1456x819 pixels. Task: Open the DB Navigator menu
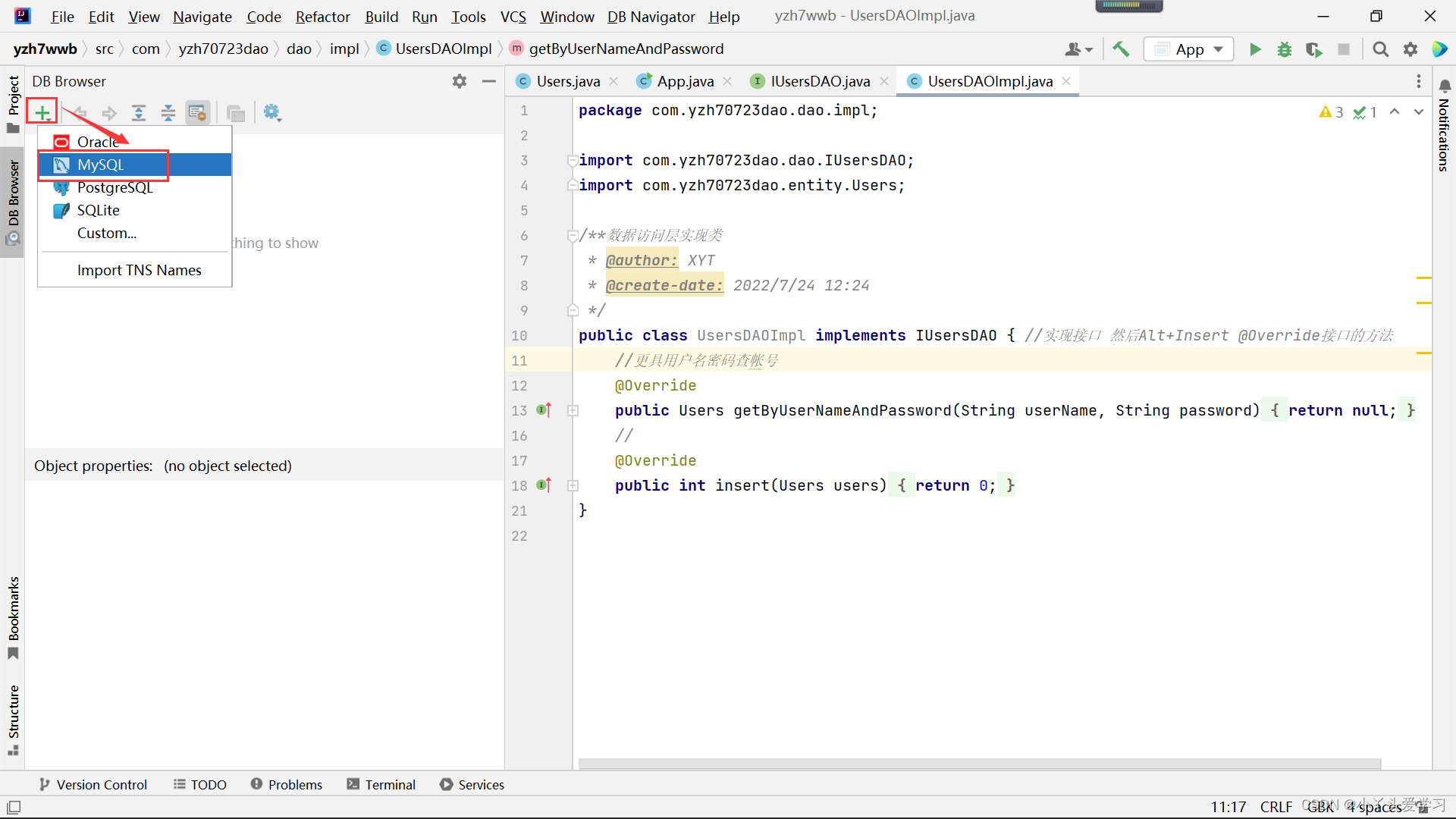tap(651, 16)
